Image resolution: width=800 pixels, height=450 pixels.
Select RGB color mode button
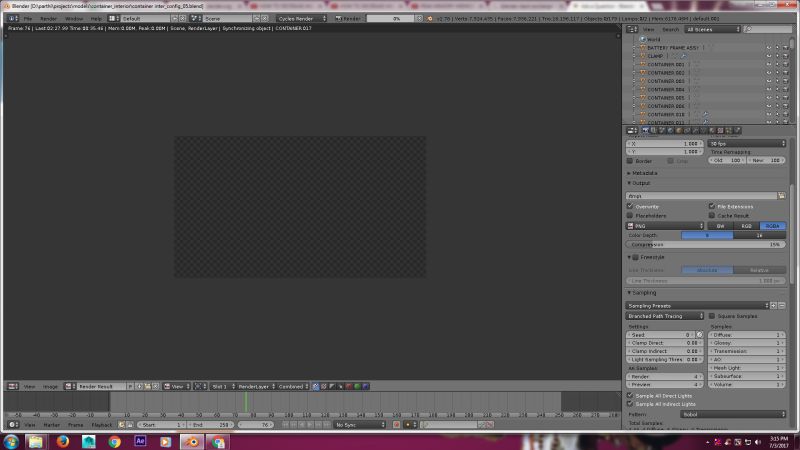pos(746,226)
